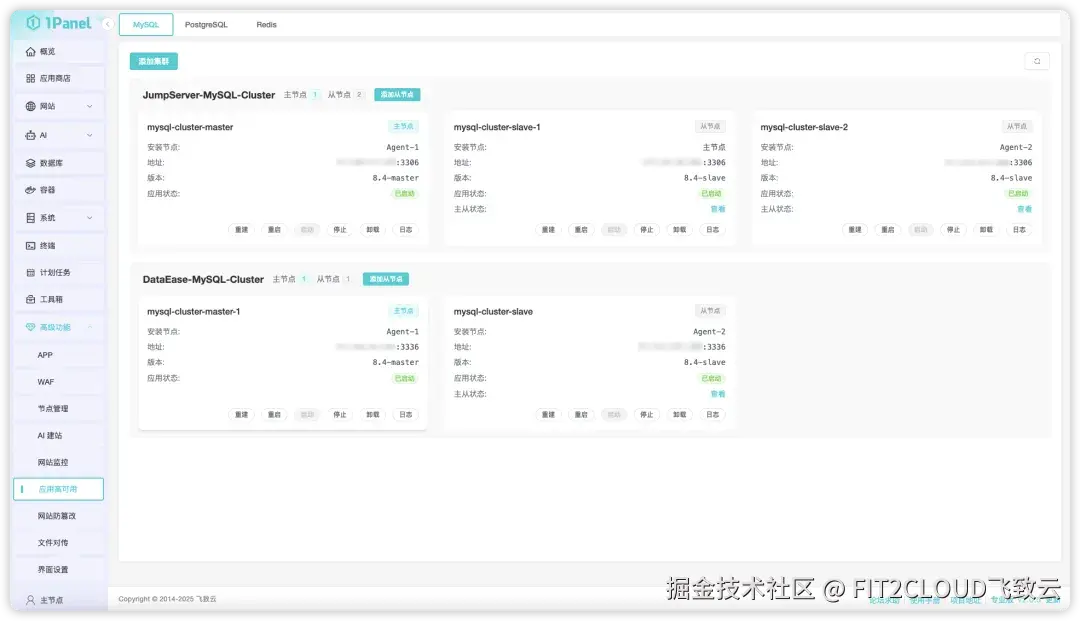Viewport: 1080px width, 621px height.
Task: View 主从状态 of mysql-cluster-slave-1 via 查看
Action: 718,209
